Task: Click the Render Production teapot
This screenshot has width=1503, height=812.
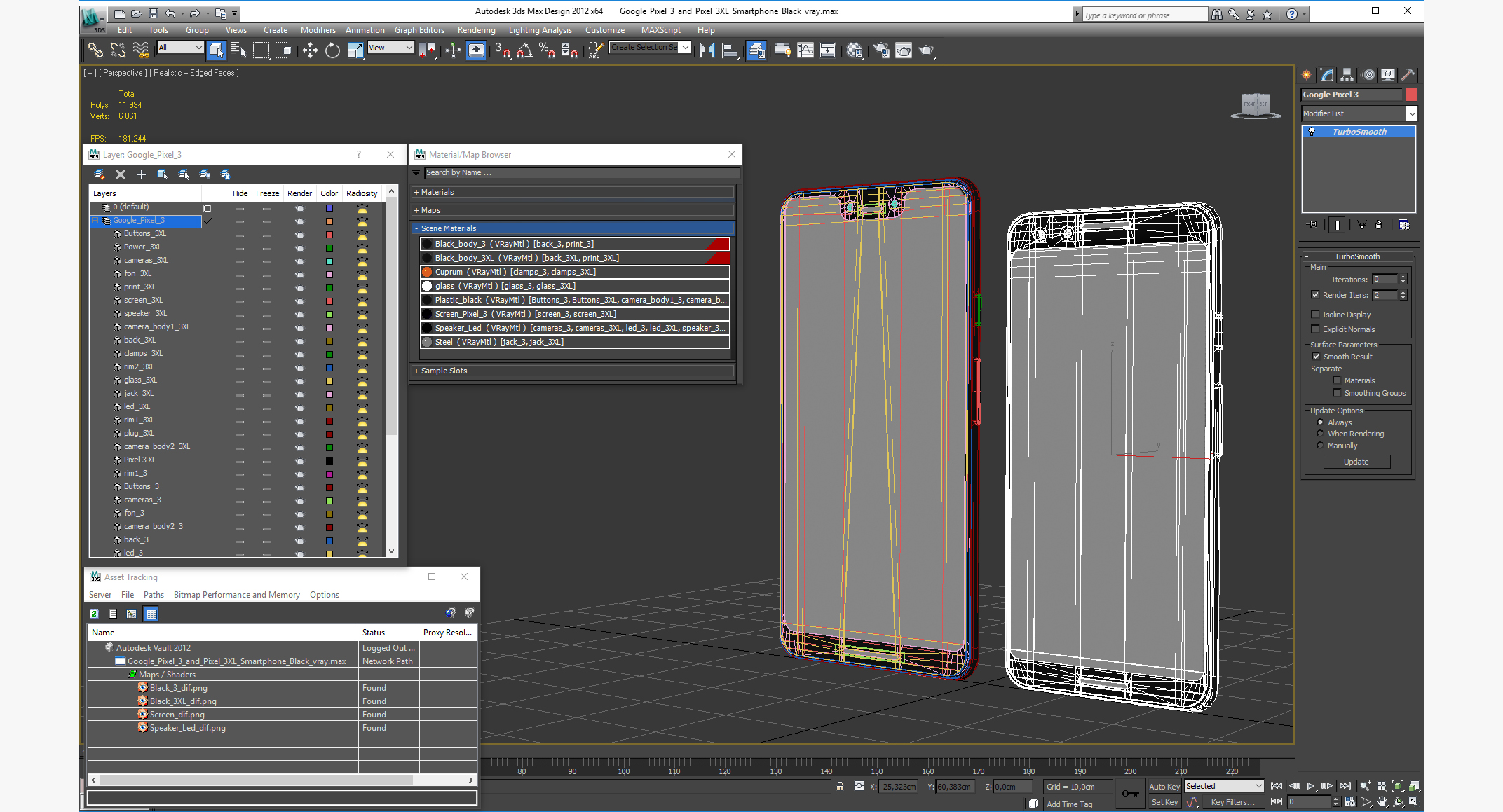Action: pyautogui.click(x=926, y=50)
